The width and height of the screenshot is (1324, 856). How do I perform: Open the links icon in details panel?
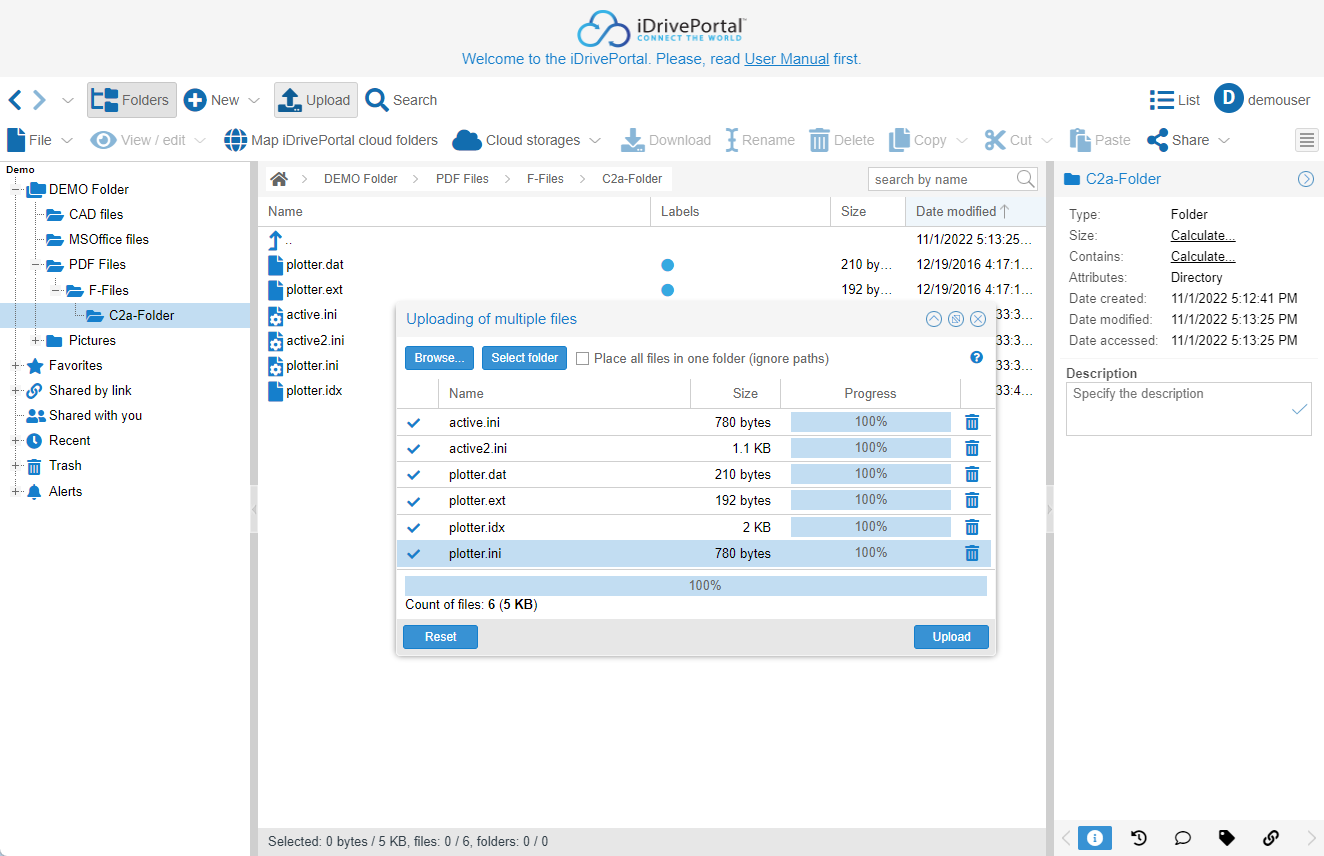coord(1271,838)
